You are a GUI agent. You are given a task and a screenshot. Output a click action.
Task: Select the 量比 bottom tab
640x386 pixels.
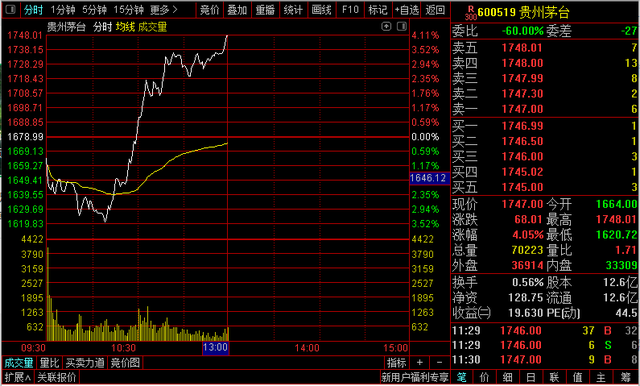pos(50,363)
